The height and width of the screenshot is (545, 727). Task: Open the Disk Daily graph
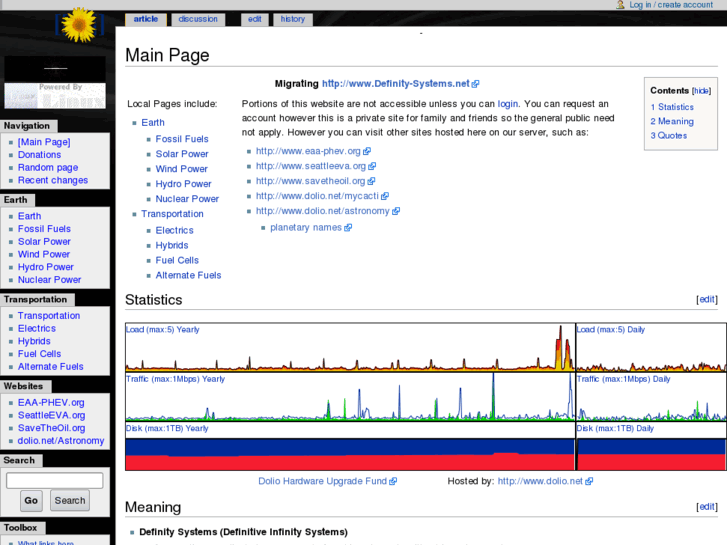651,446
